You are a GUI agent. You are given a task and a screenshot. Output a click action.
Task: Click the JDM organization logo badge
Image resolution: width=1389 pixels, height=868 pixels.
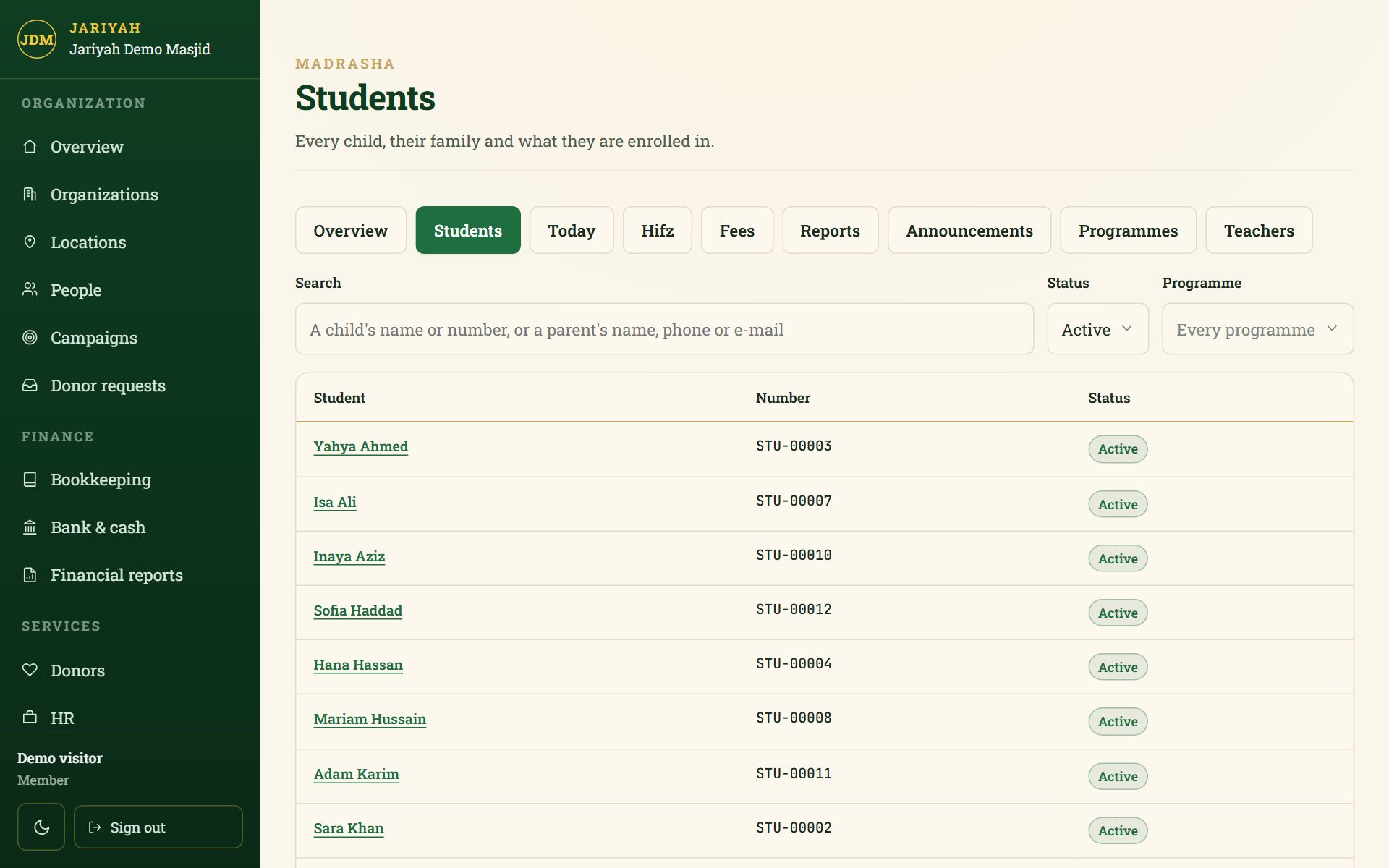(x=37, y=39)
